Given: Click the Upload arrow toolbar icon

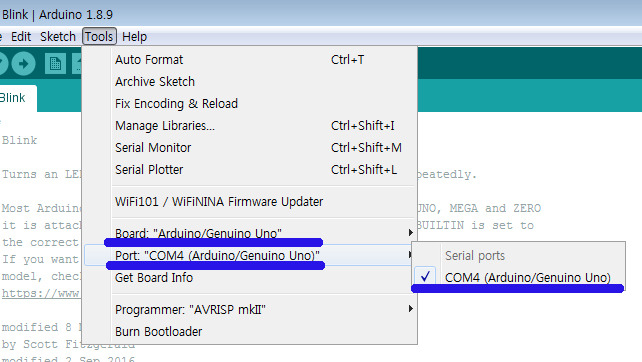Looking at the screenshot, I should 23,63.
